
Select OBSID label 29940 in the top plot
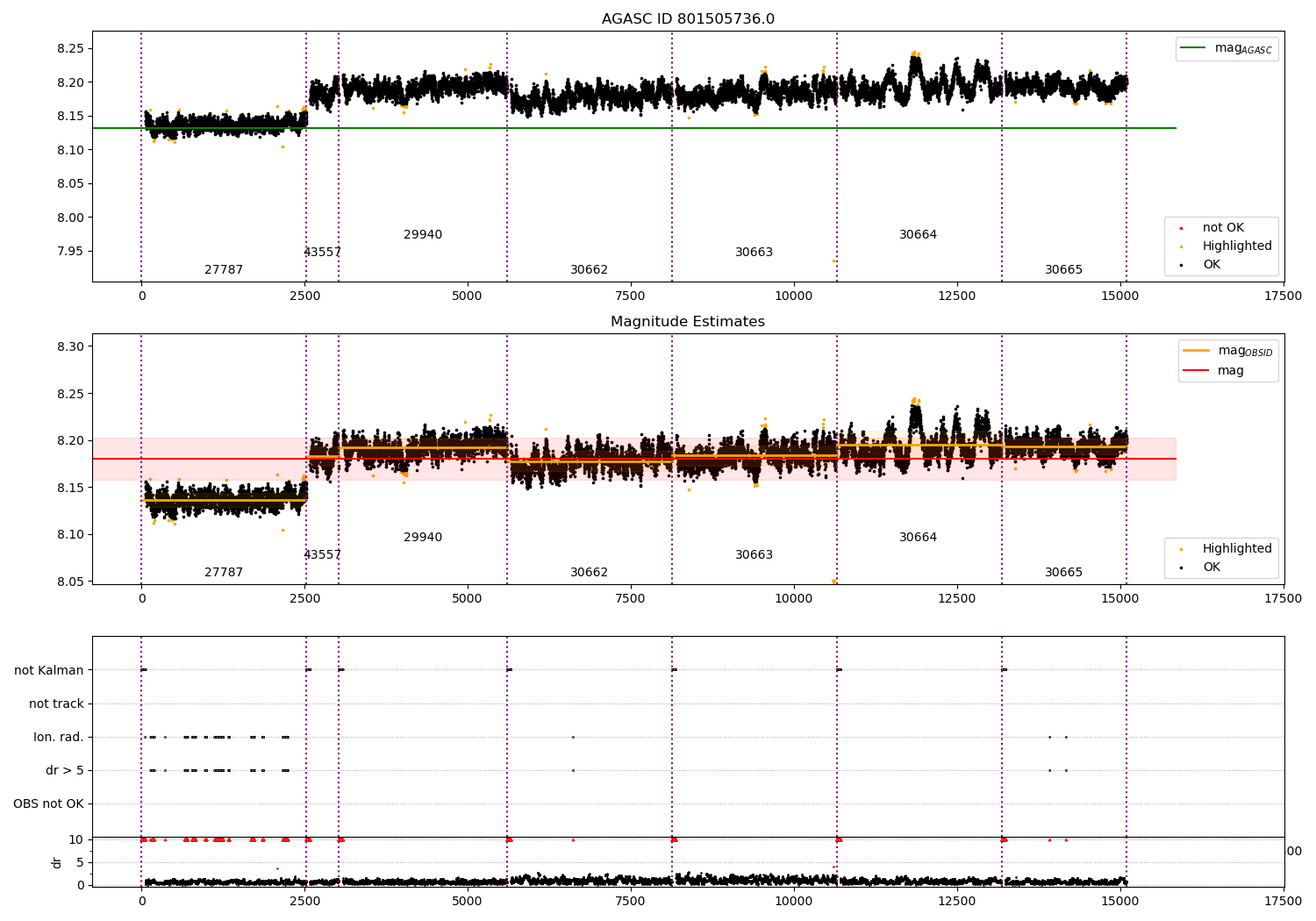tap(423, 235)
